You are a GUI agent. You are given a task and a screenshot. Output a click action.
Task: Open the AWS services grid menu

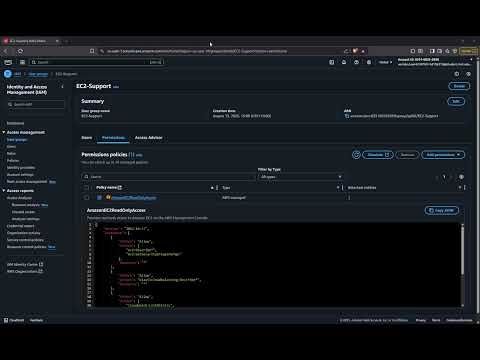click(22, 62)
